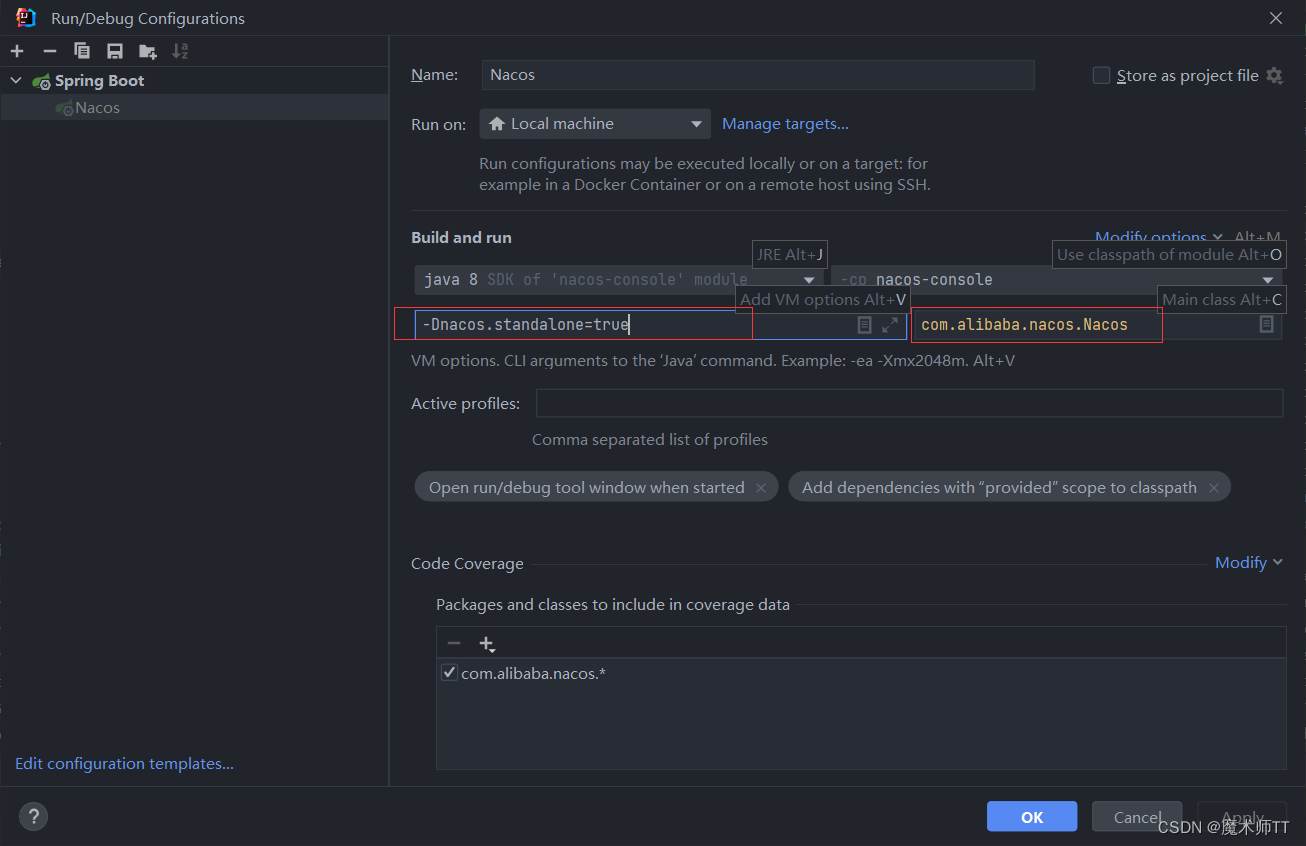
Task: Open Manage targets link
Action: 785,124
